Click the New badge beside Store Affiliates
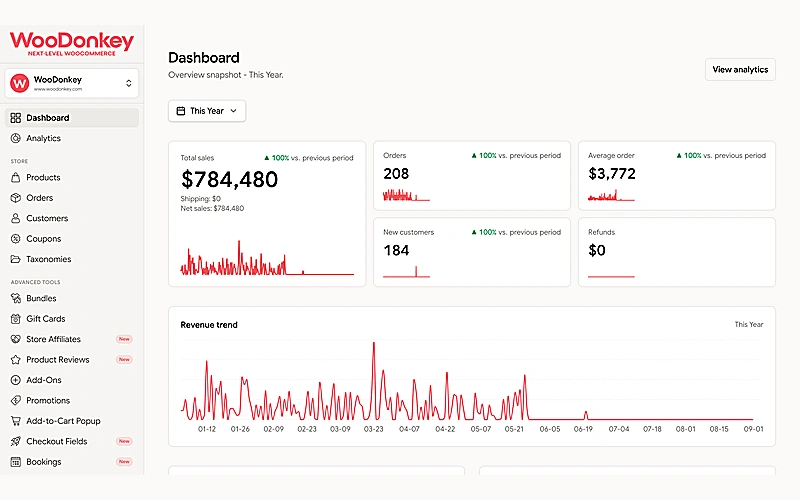 [x=124, y=339]
